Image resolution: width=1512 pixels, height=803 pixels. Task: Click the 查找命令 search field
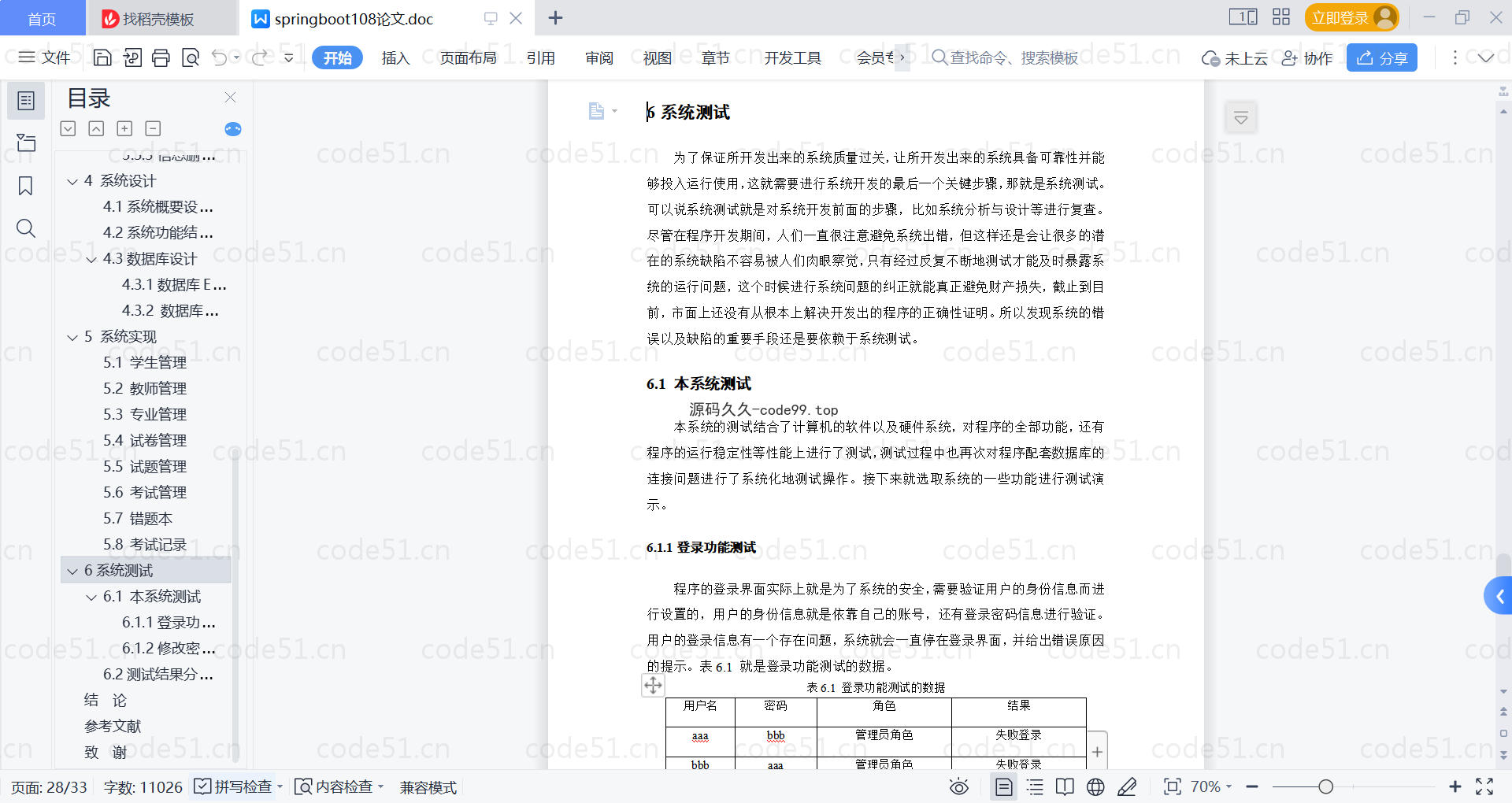pos(1005,57)
